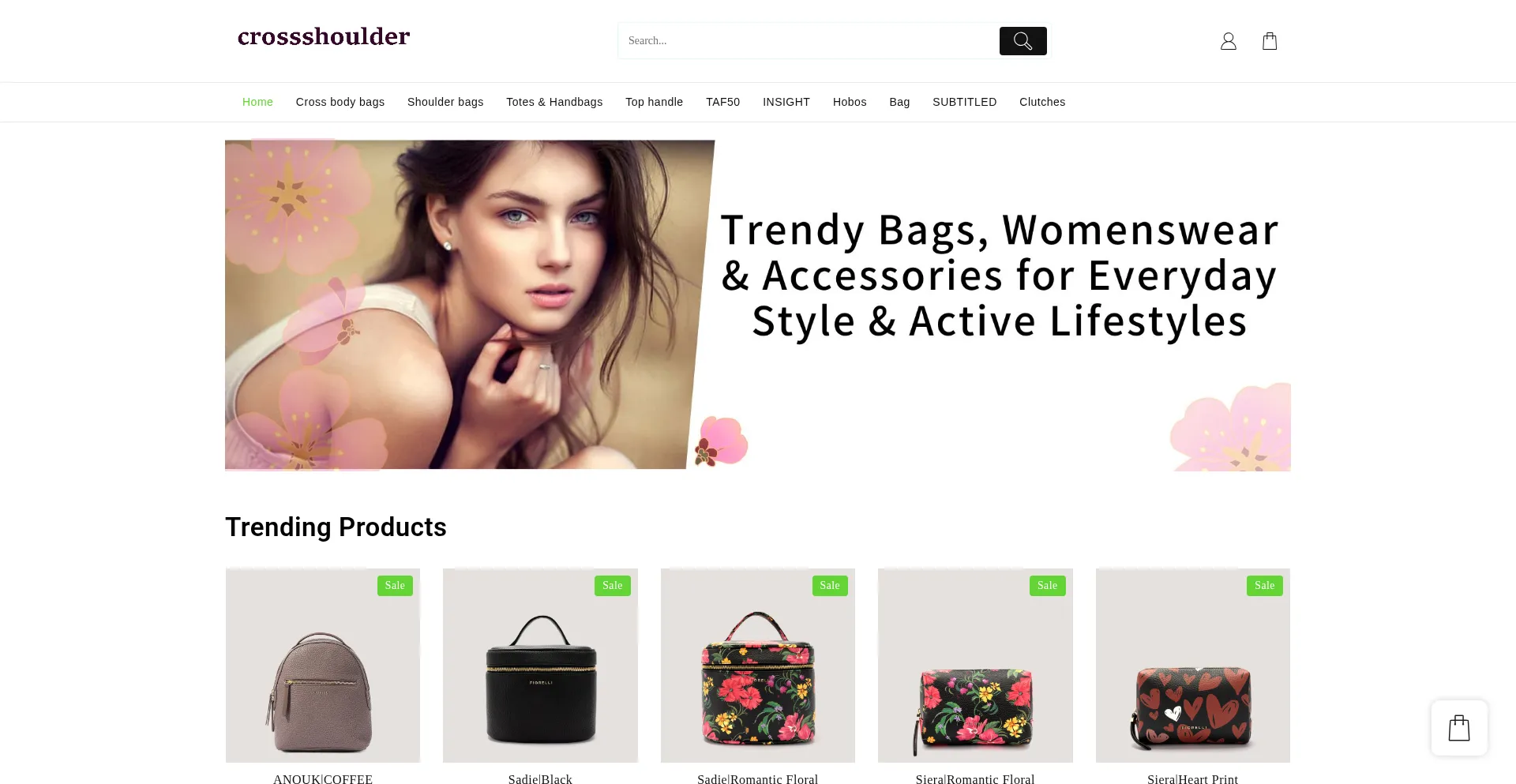Open Totes & Handbags category
The height and width of the screenshot is (784, 1516).
point(554,102)
